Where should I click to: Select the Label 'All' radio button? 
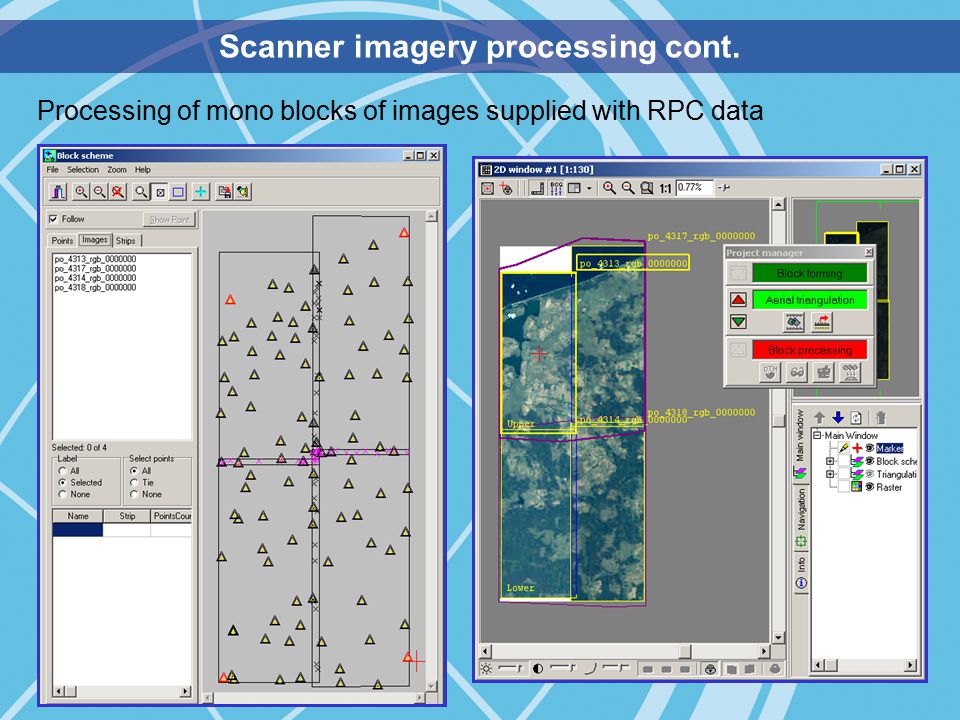[62, 471]
